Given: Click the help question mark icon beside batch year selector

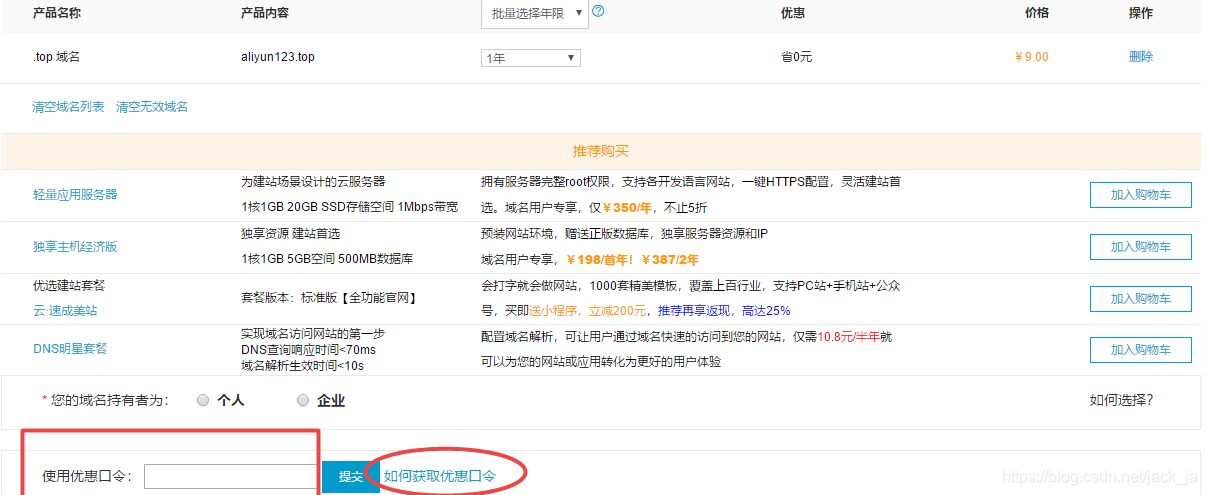Looking at the screenshot, I should pyautogui.click(x=598, y=12).
